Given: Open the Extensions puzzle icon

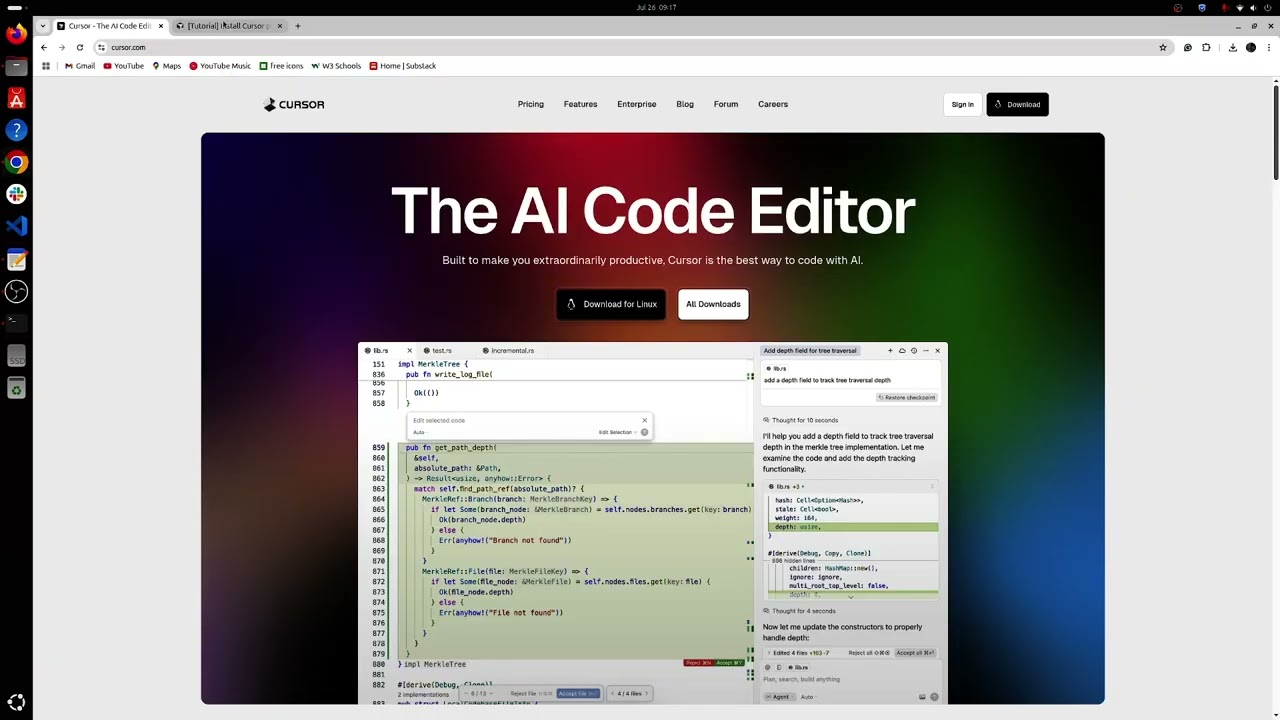Looking at the screenshot, I should [1206, 47].
